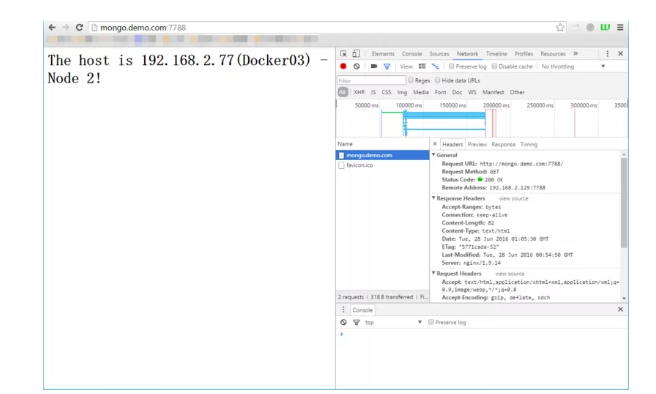Stop recording with the red record button

point(343,66)
